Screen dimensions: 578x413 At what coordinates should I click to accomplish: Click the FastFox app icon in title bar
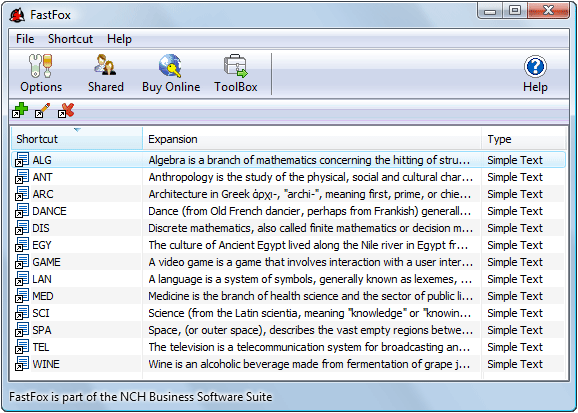tap(17, 15)
